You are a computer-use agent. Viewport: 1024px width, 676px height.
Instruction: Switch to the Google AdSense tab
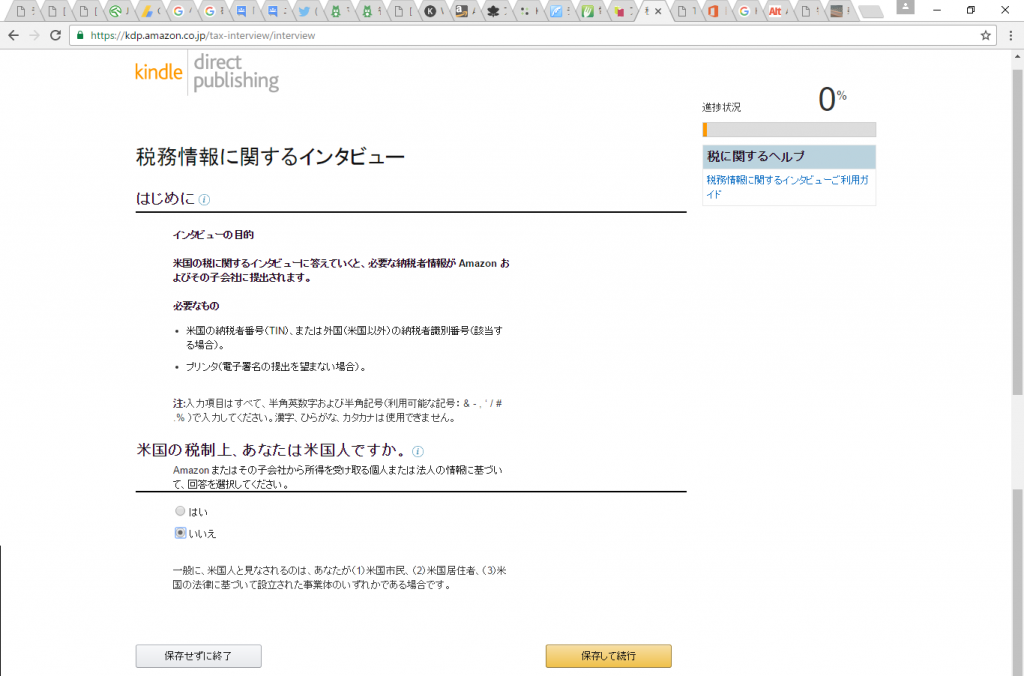[148, 11]
